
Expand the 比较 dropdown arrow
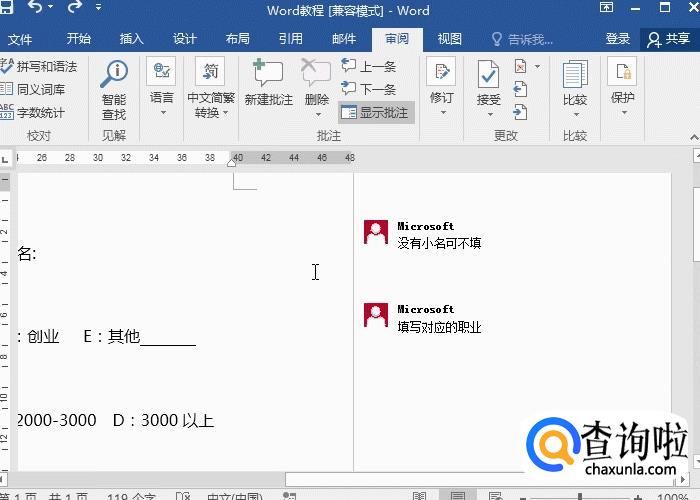(x=576, y=115)
